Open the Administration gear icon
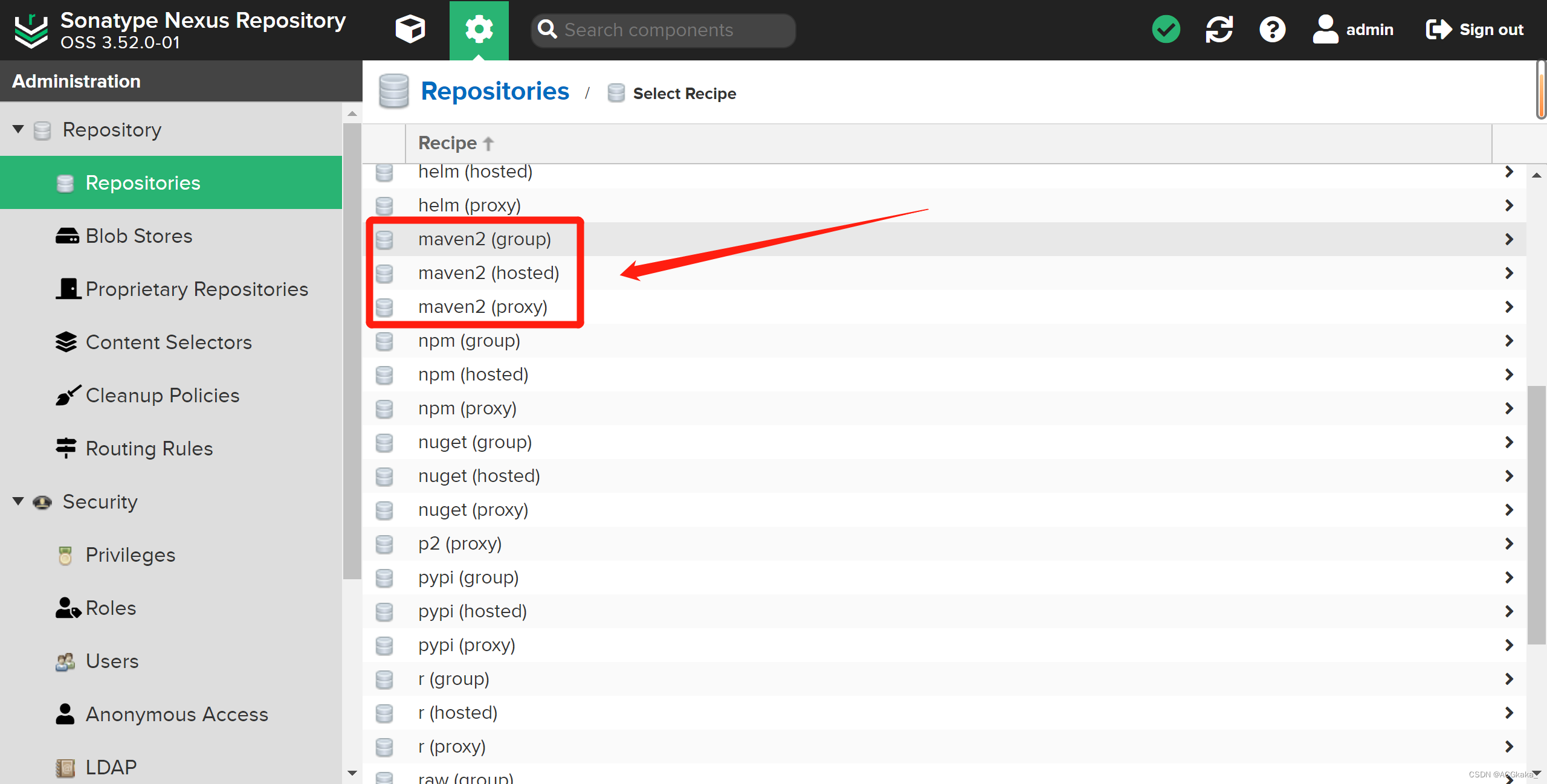Viewport: 1547px width, 784px height. click(479, 30)
